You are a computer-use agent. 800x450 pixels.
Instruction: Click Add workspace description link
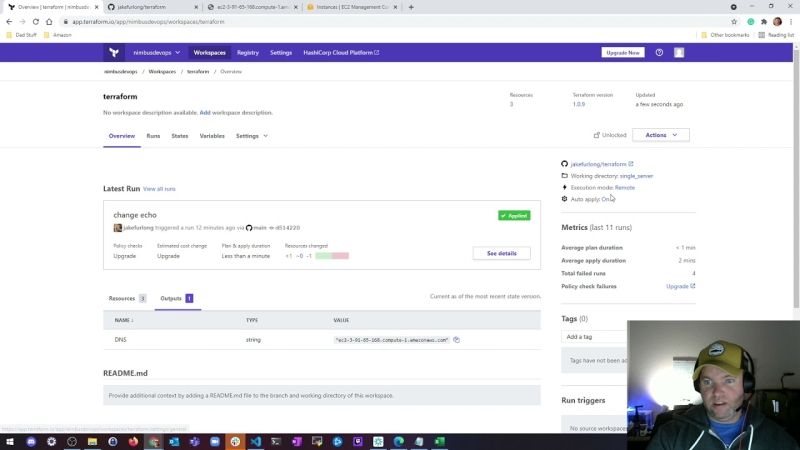tap(205, 112)
